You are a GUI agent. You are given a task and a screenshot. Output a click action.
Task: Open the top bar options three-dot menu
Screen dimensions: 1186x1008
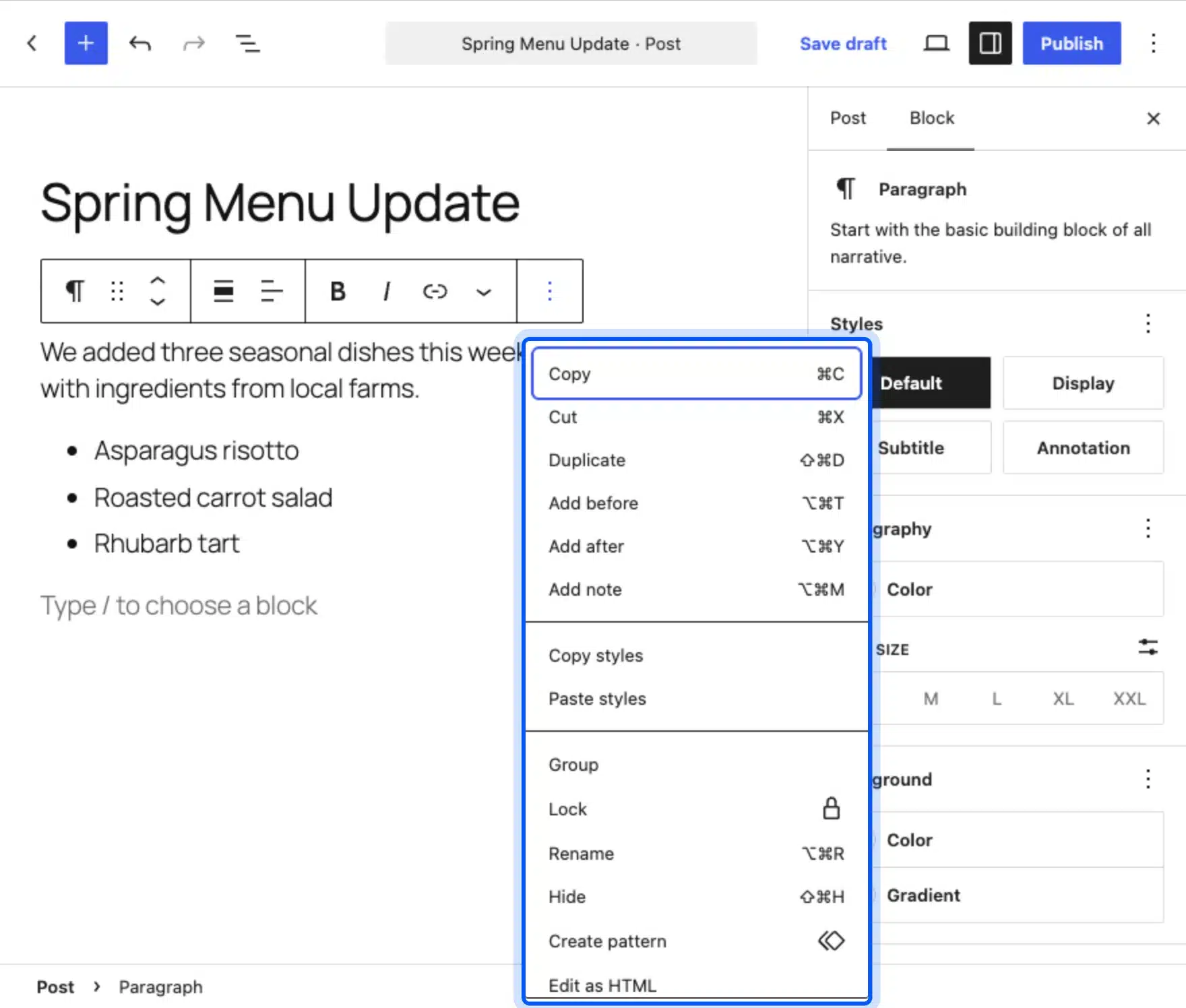(1153, 43)
